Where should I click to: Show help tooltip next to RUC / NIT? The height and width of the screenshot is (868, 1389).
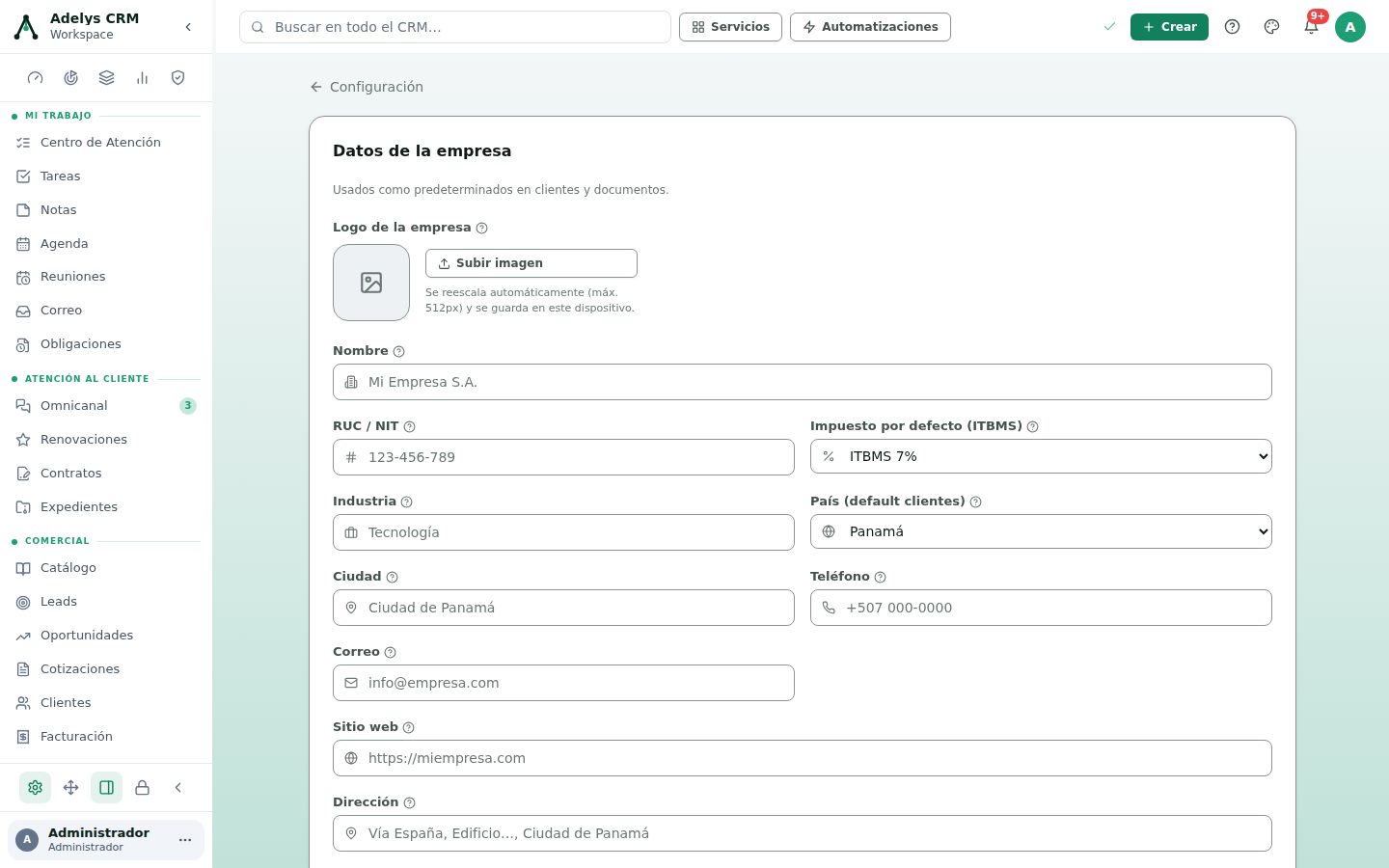coord(410,427)
